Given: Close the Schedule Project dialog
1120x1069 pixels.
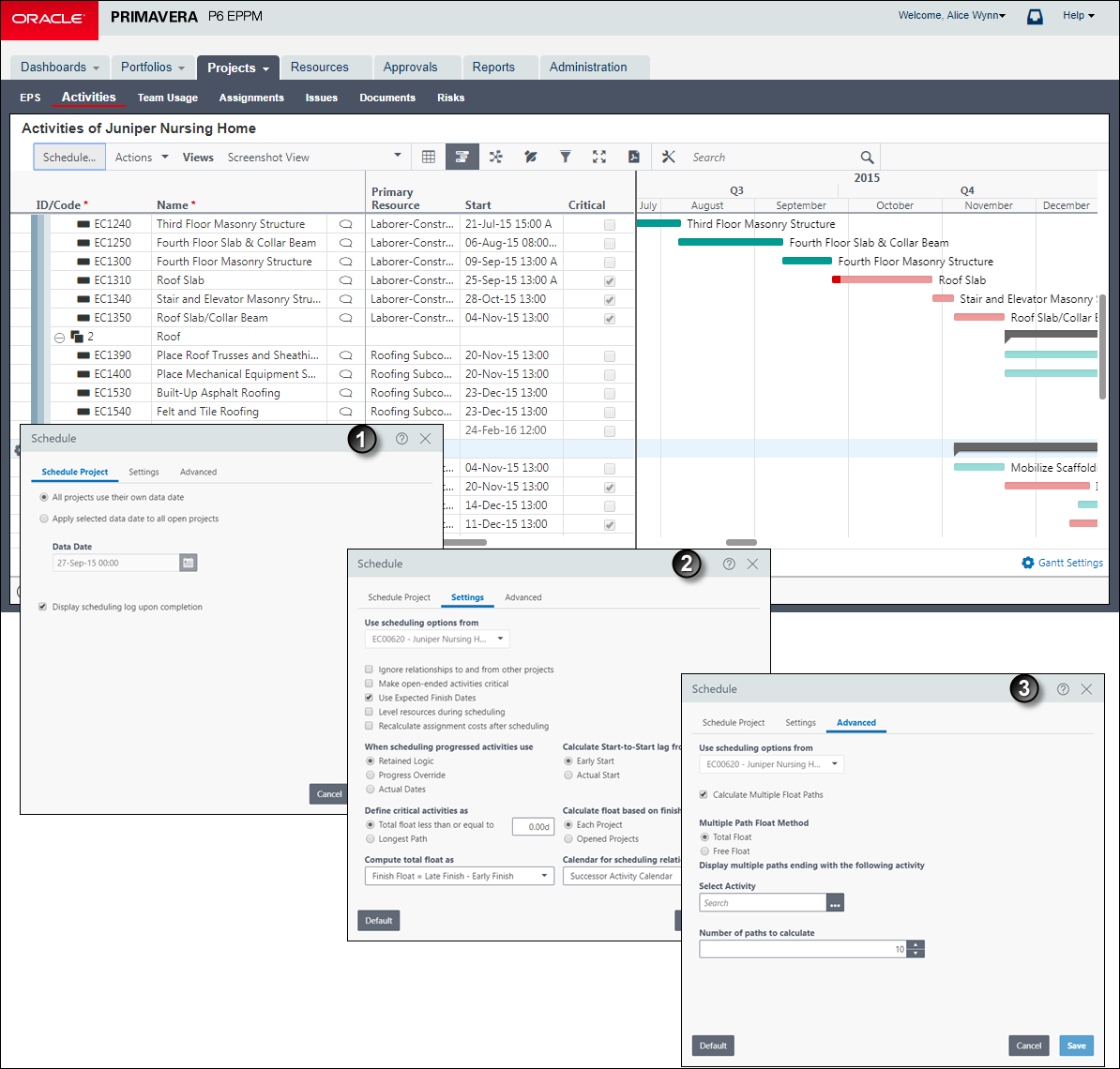Looking at the screenshot, I should pos(426,439).
